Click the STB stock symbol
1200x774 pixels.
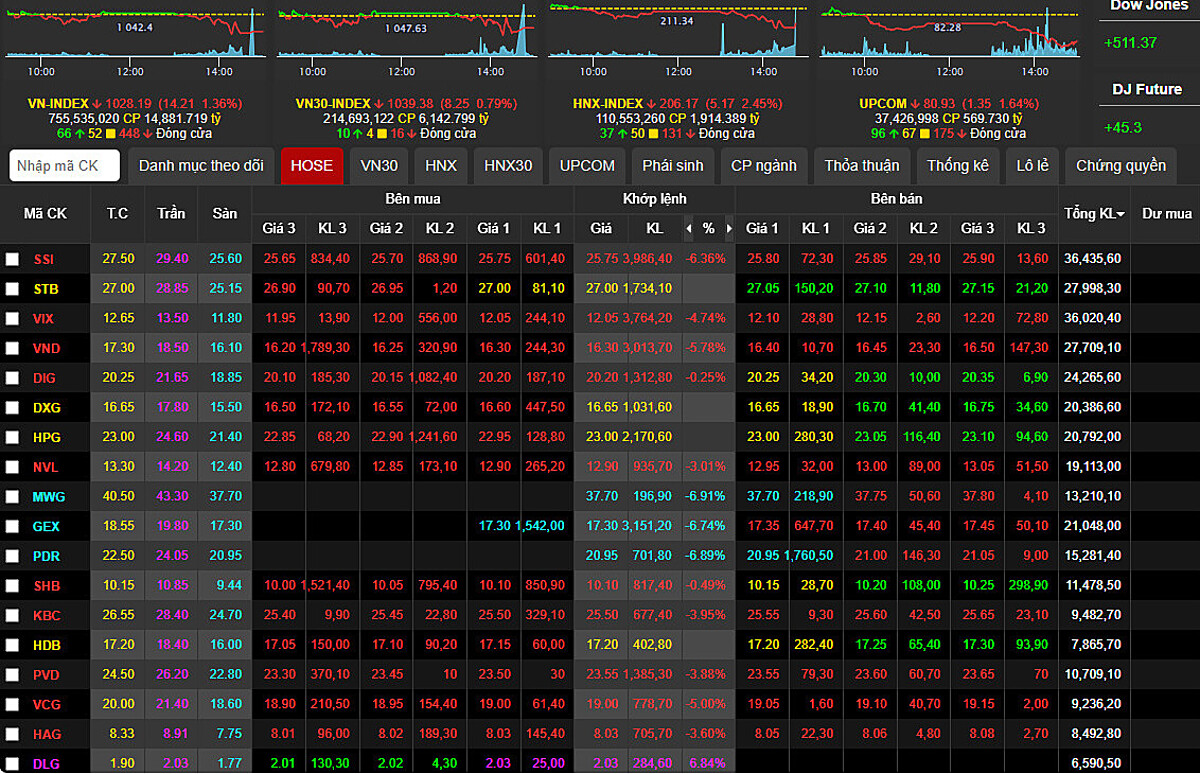point(45,289)
